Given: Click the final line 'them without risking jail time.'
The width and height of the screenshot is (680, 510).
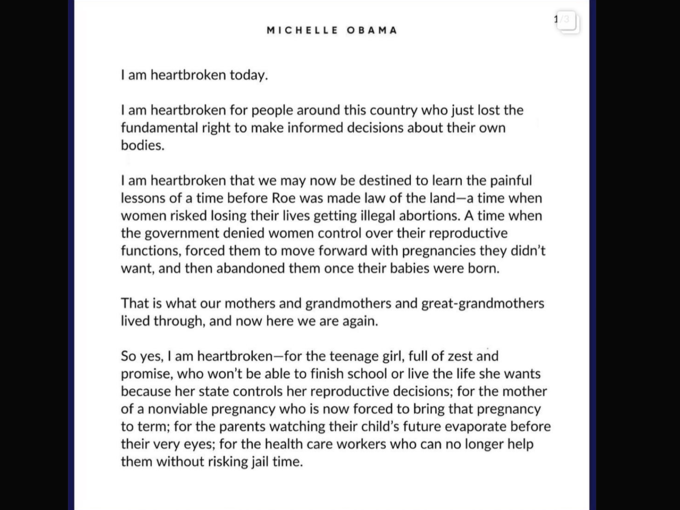Looking at the screenshot, I should point(212,461).
